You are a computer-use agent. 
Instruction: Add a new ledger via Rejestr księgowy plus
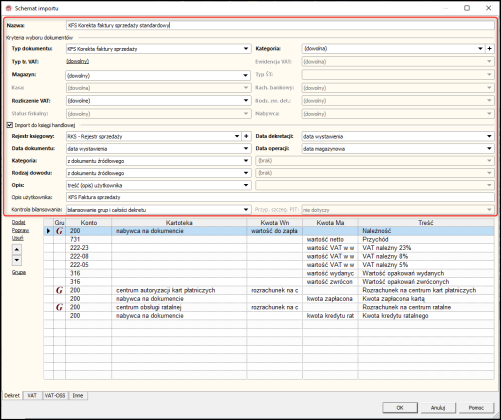coord(246,136)
